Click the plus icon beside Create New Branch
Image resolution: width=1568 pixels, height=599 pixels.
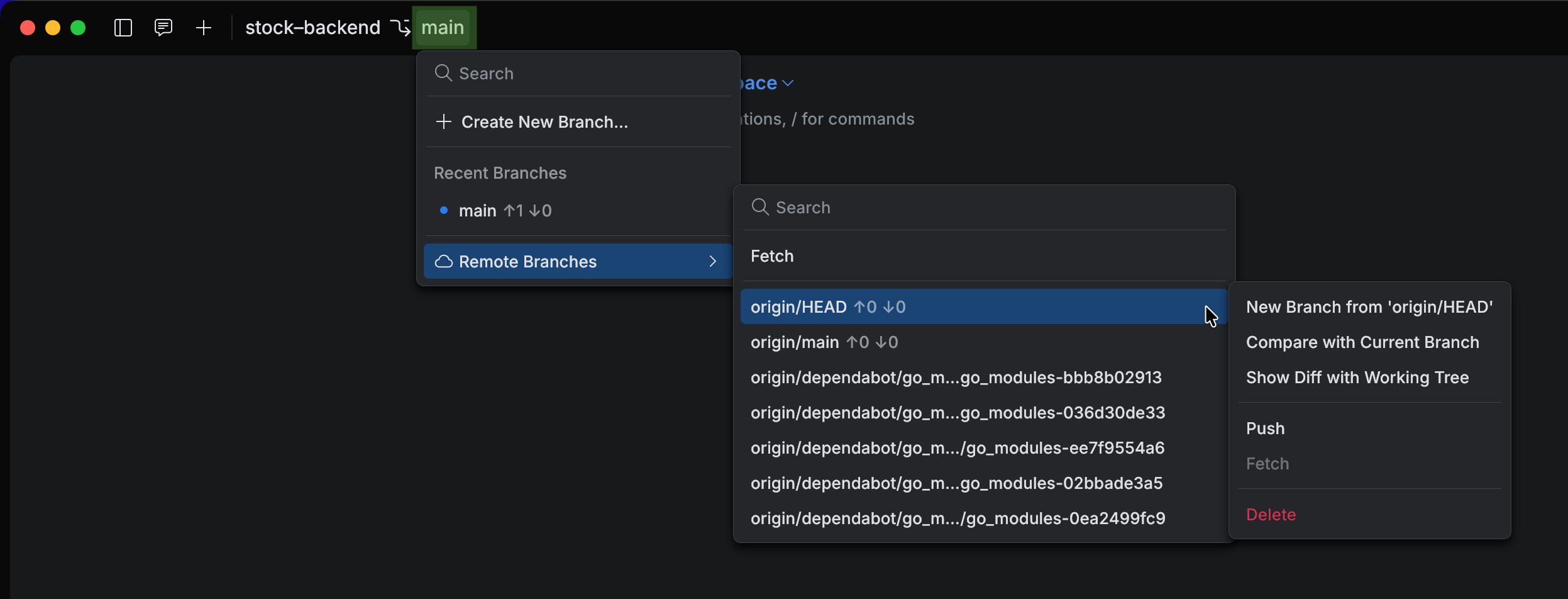[x=444, y=122]
